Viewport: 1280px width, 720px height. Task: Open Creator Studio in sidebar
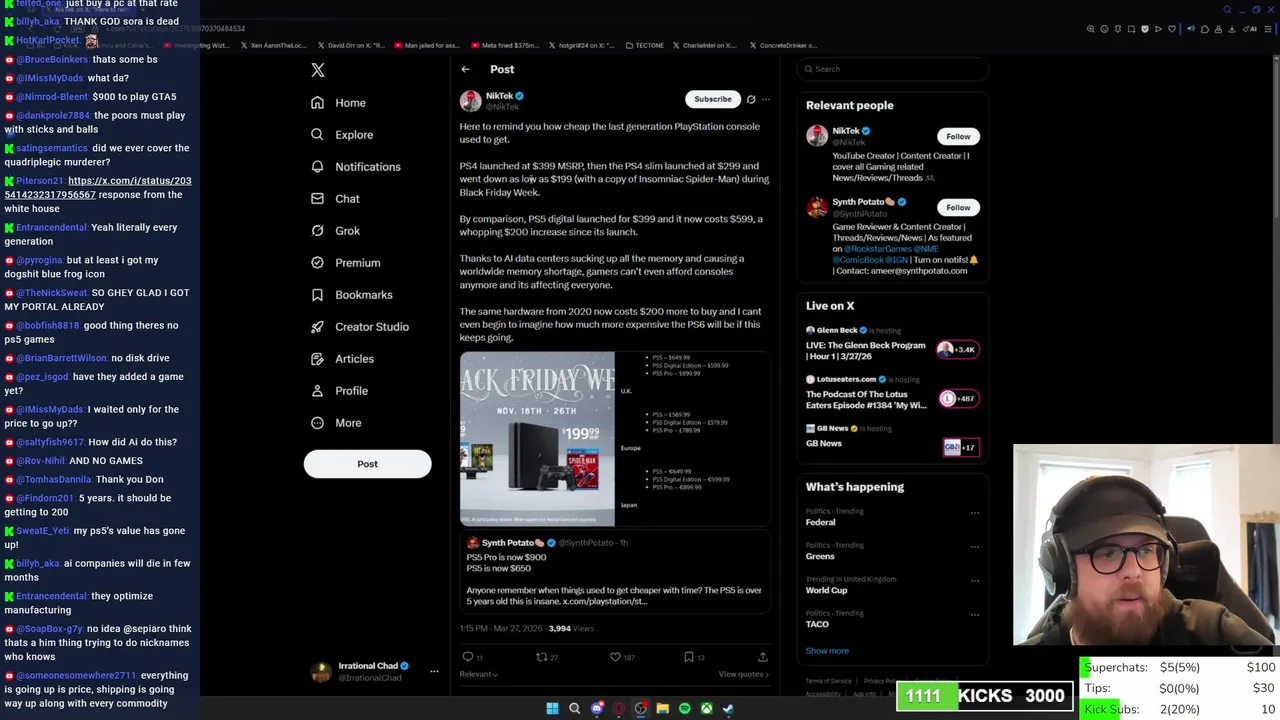359,327
